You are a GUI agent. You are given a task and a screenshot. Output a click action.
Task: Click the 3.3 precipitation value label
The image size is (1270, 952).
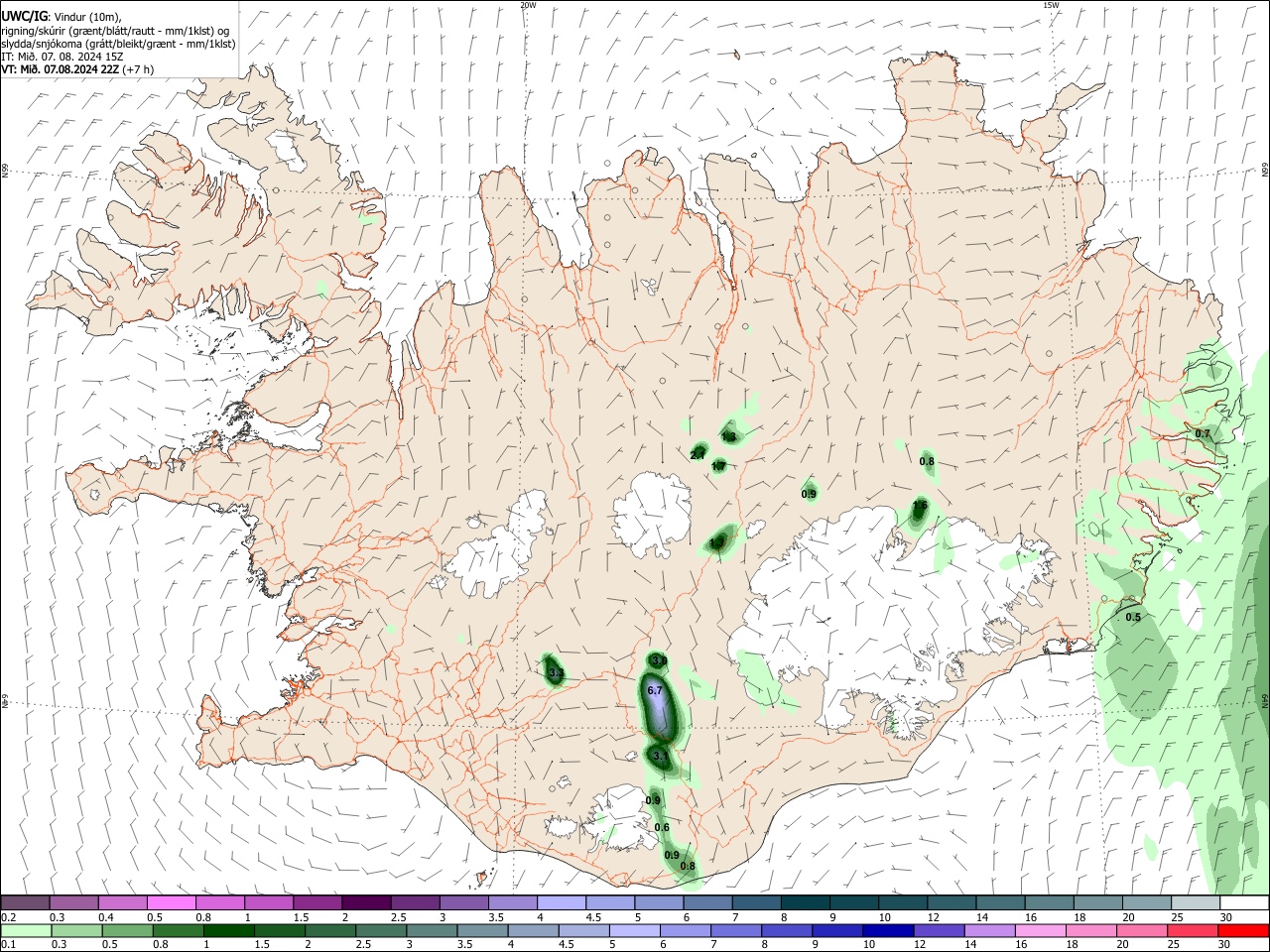pyautogui.click(x=556, y=673)
